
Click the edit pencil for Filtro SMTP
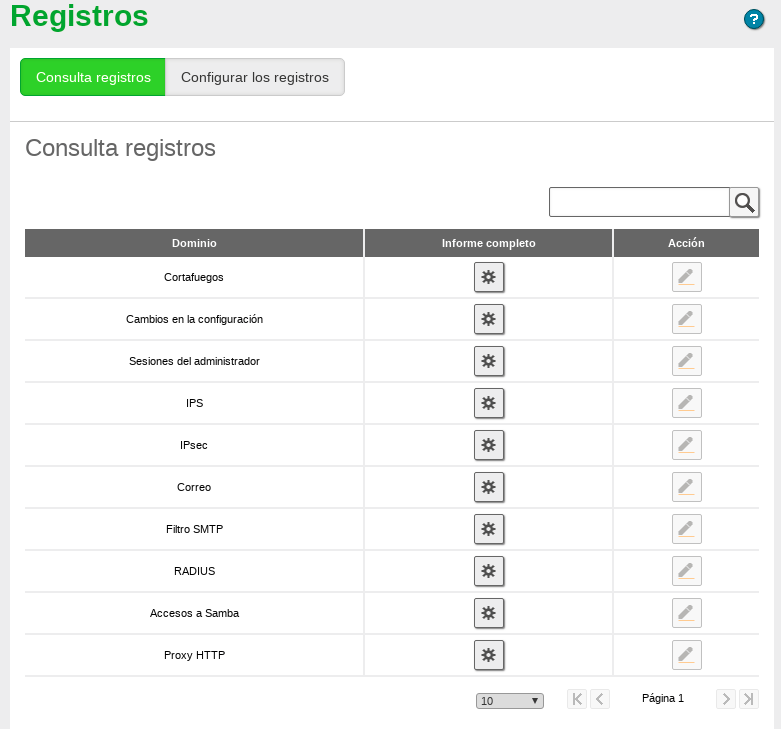(x=686, y=529)
